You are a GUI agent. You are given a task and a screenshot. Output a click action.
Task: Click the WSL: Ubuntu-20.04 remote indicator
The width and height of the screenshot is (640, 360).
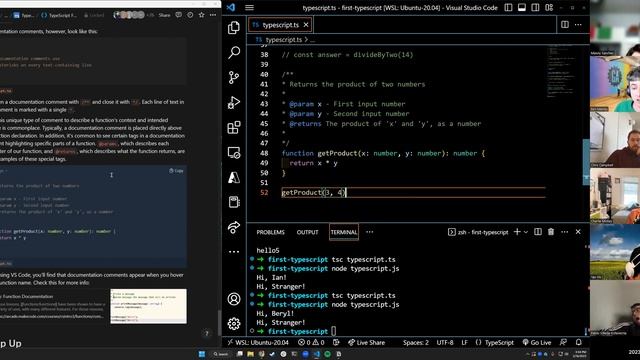coord(258,342)
